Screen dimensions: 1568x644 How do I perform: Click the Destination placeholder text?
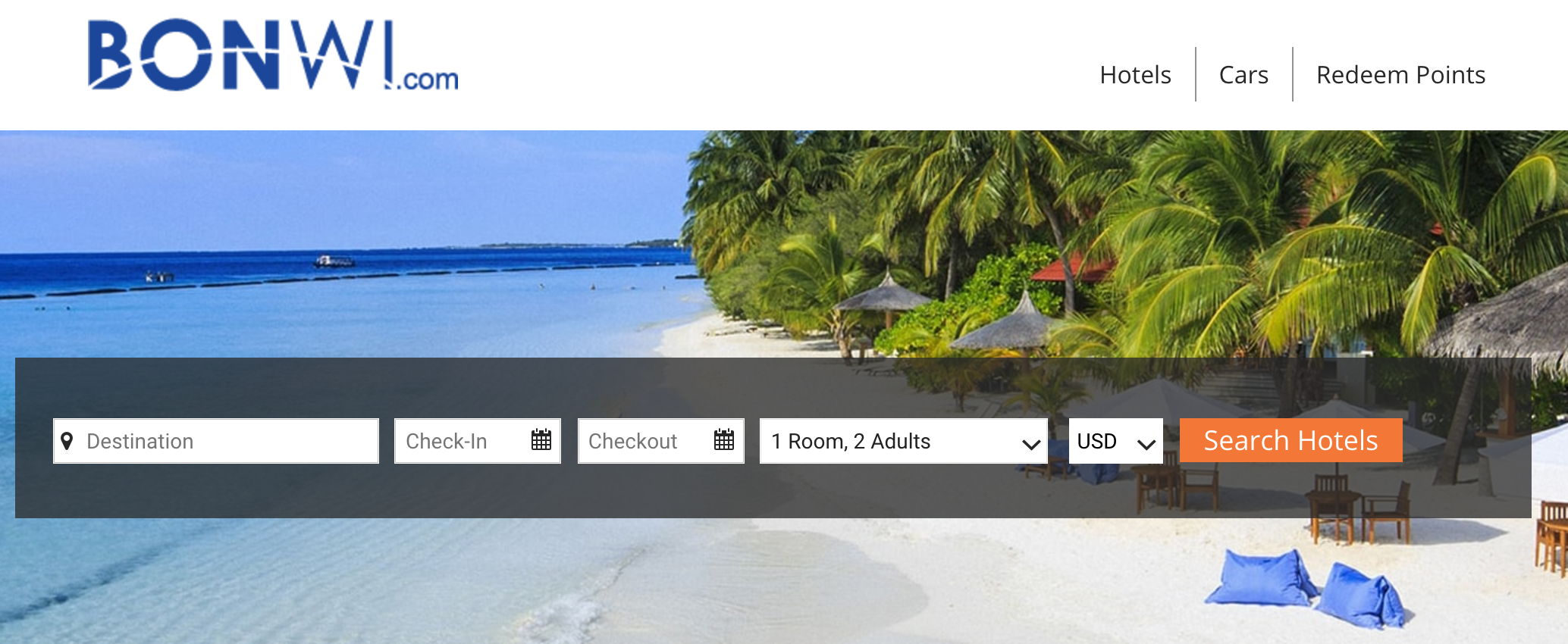pos(140,441)
